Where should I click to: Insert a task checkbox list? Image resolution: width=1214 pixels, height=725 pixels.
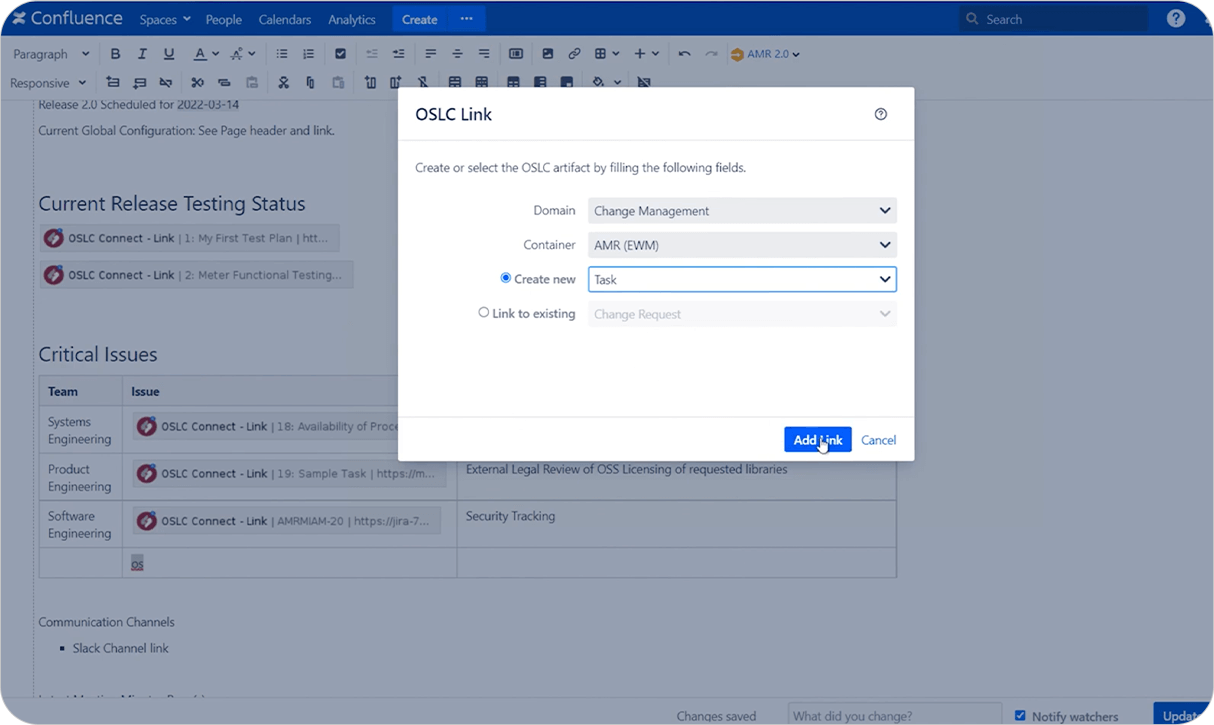click(x=340, y=53)
